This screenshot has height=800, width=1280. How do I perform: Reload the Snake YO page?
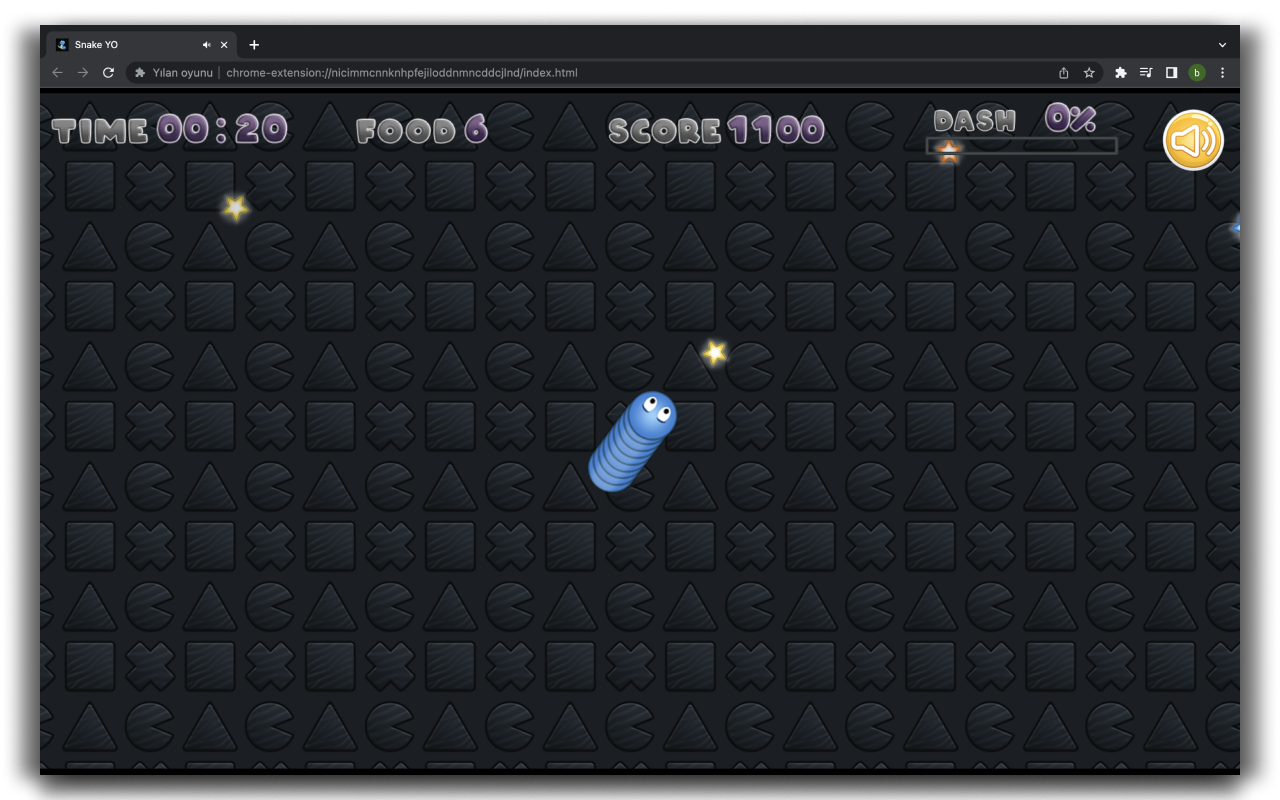point(108,72)
